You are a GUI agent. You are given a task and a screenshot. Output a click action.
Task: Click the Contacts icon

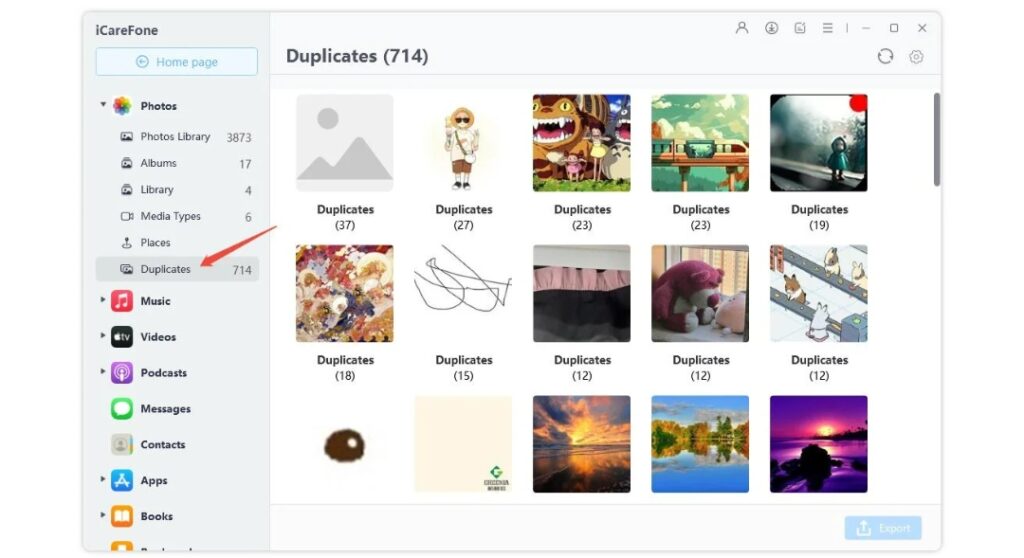point(122,445)
